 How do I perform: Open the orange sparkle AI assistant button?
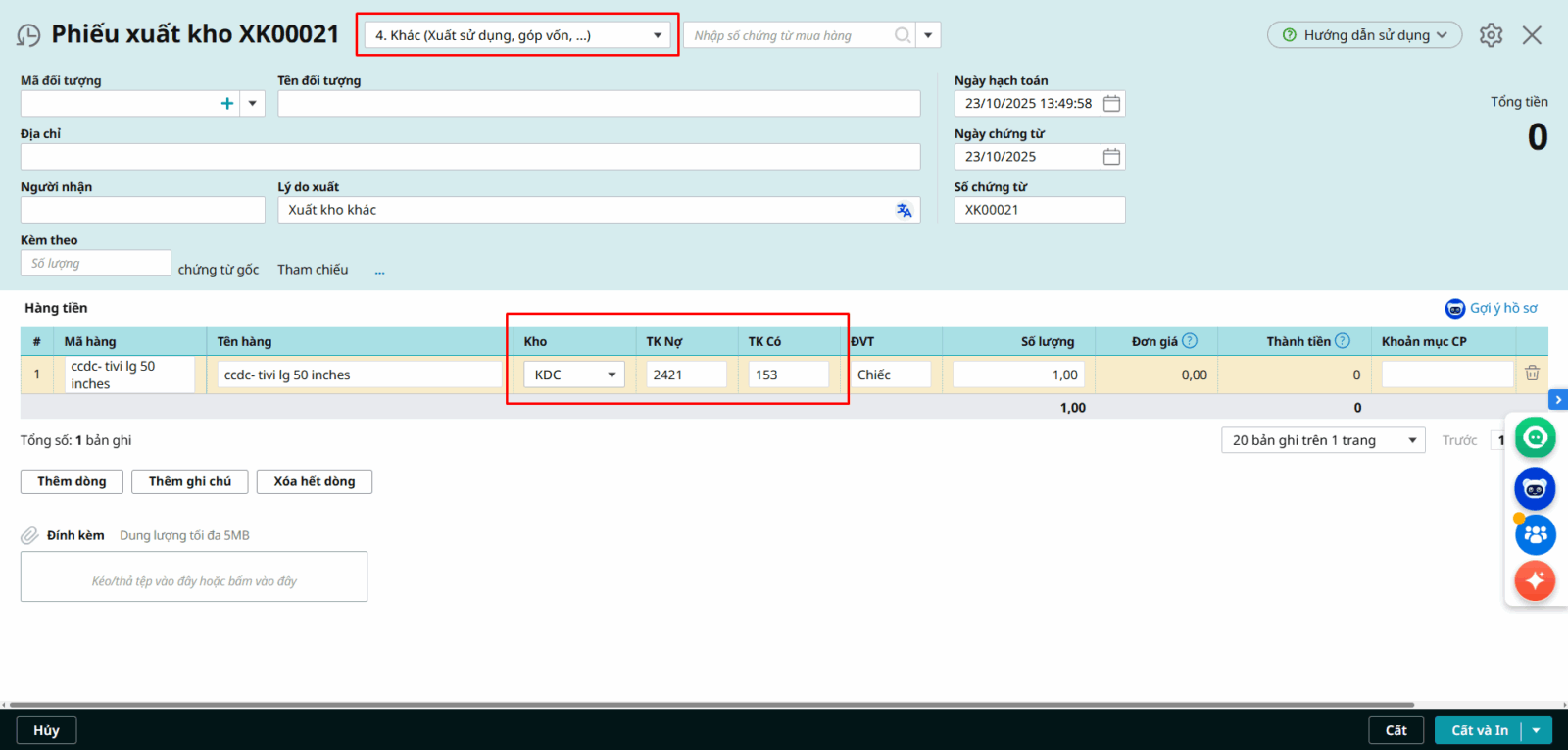[1535, 580]
